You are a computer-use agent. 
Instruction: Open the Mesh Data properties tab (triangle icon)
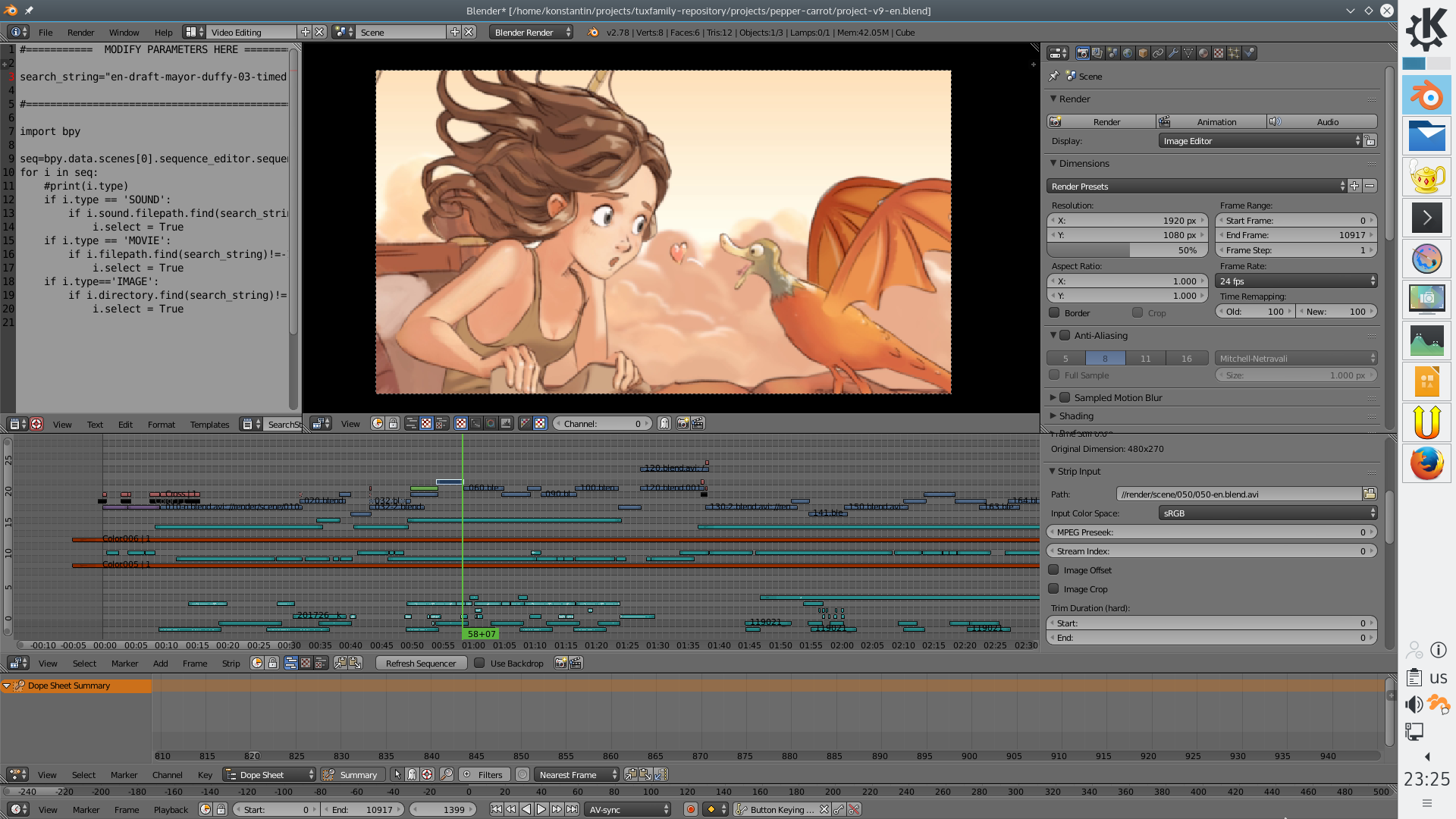(1188, 53)
